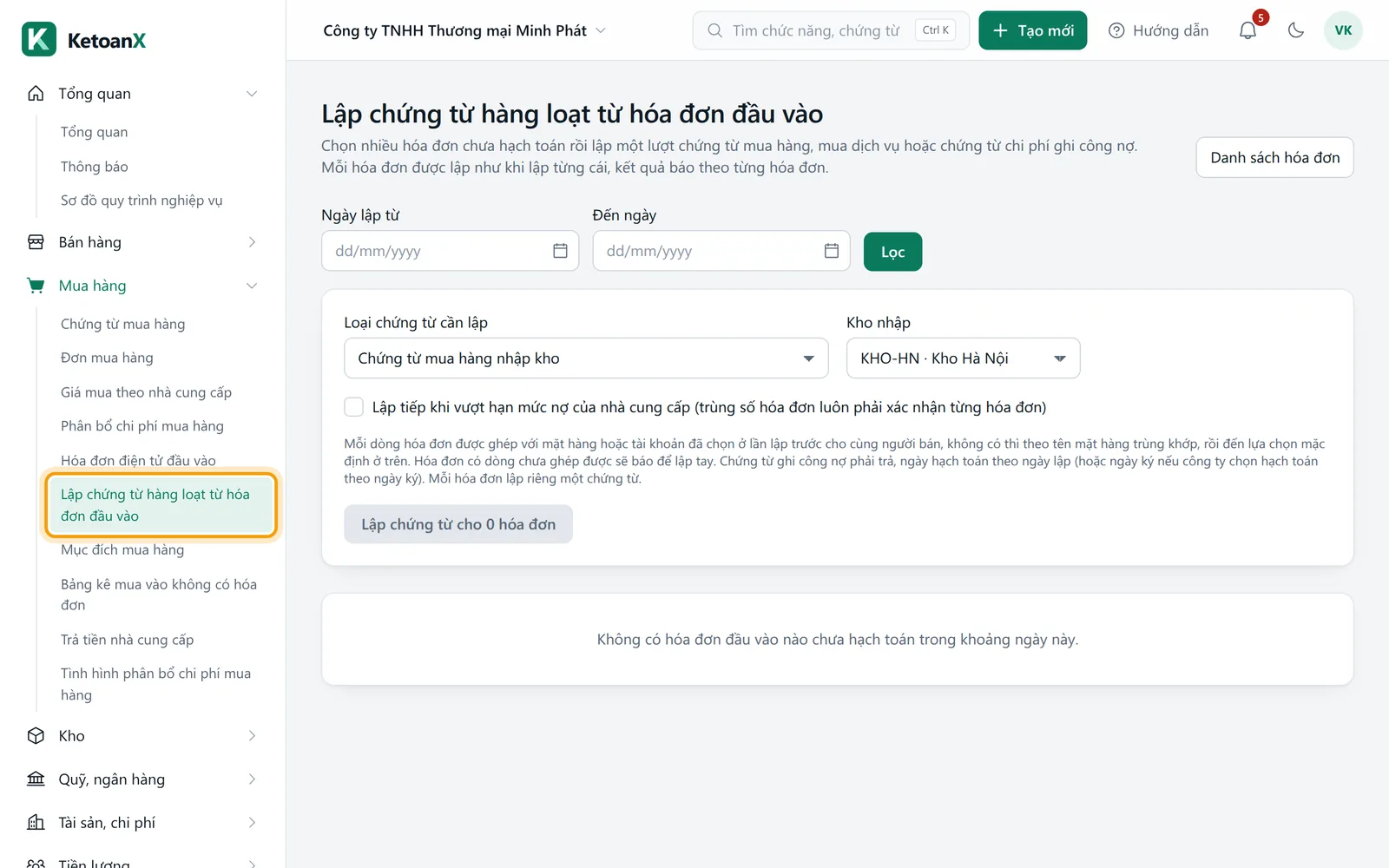Open calendar picker for Đến ngày
Image resolution: width=1389 pixels, height=868 pixels.
831,251
